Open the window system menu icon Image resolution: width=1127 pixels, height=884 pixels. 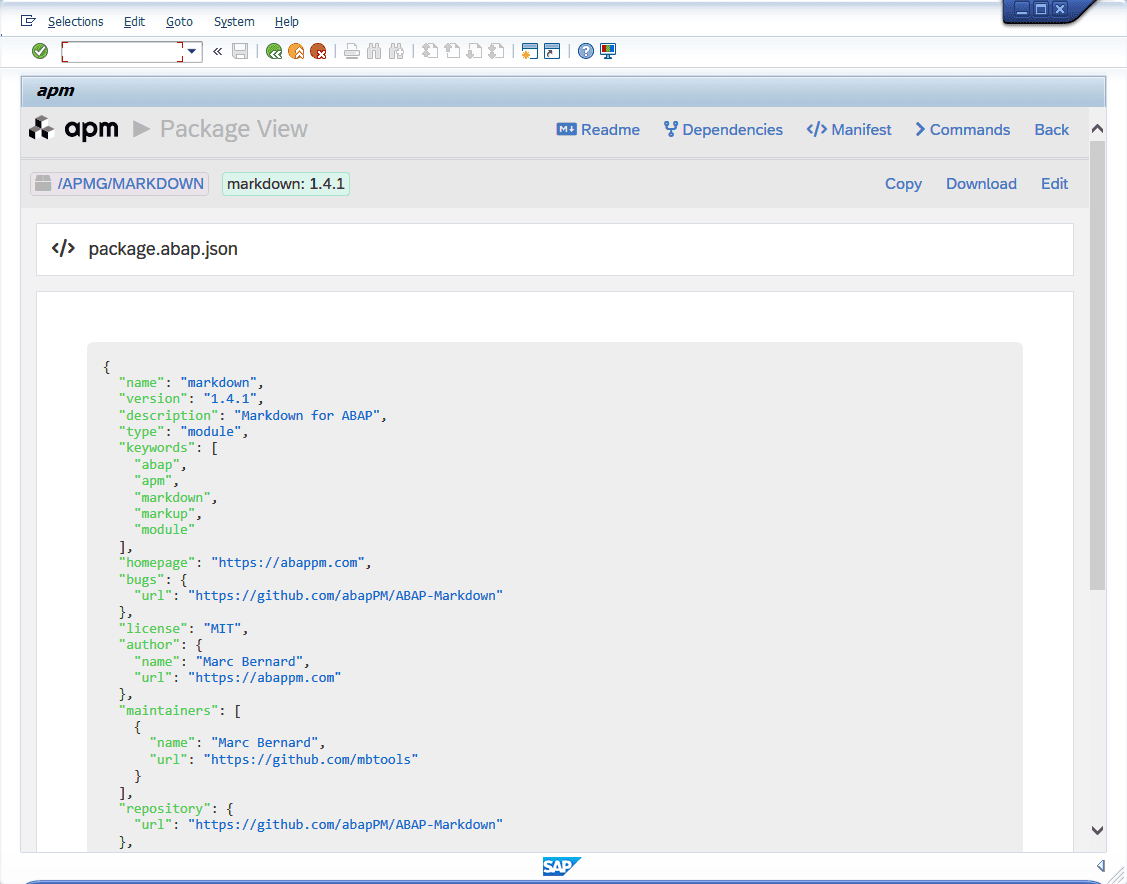click(28, 21)
